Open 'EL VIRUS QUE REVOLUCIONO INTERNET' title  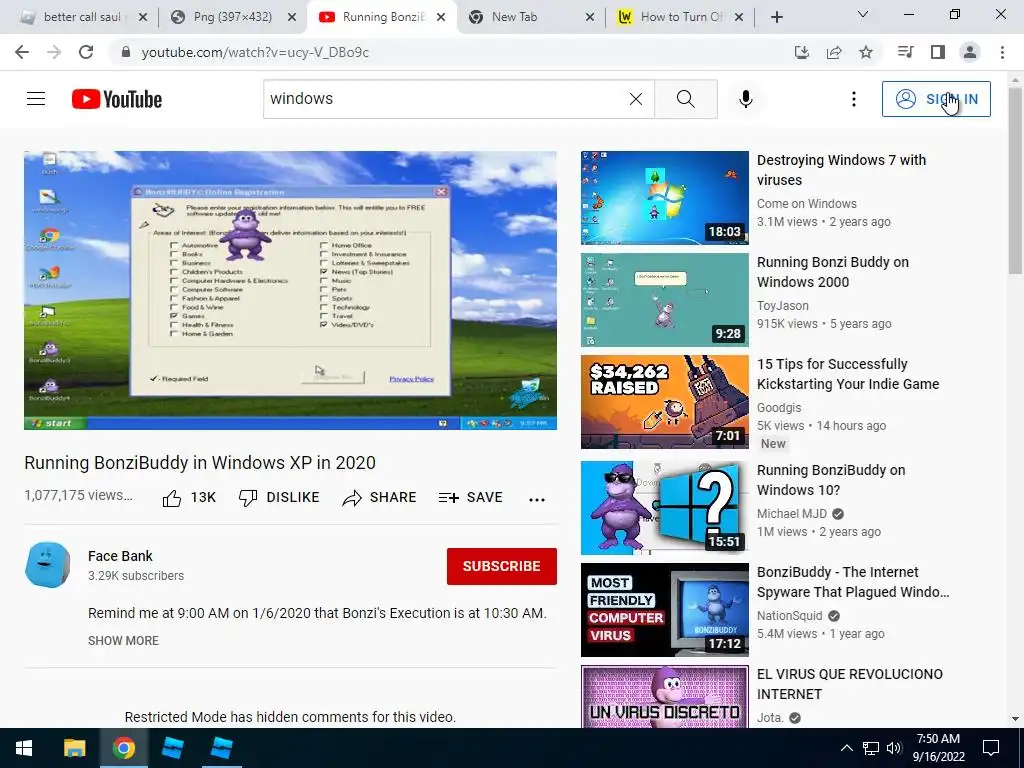(850, 684)
